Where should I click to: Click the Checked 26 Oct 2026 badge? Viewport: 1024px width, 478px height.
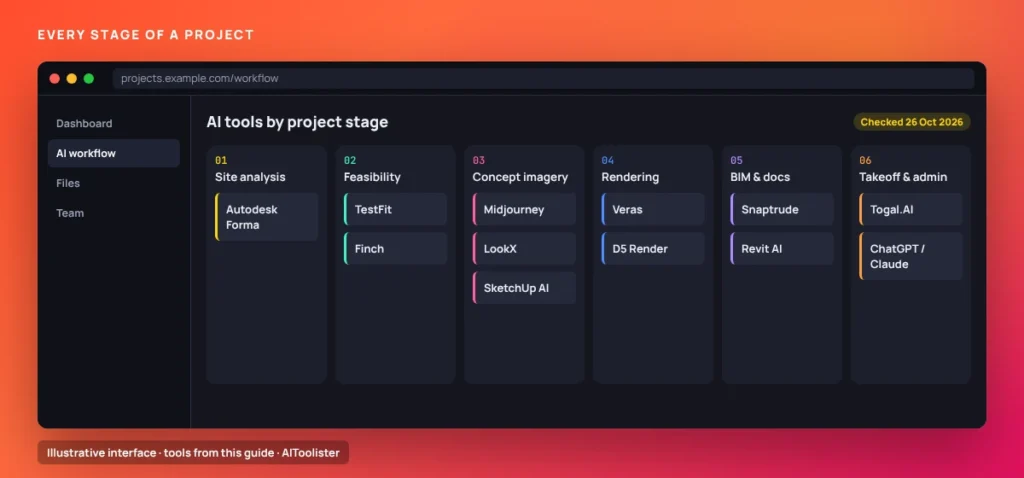(x=912, y=122)
